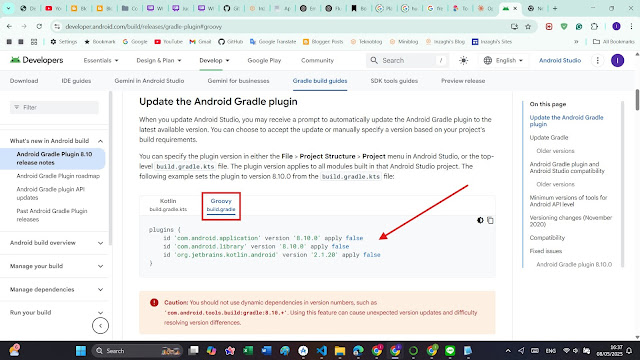Go to Google Play nav item
Image resolution: width=640 pixels, height=360 pixels.
(264, 60)
